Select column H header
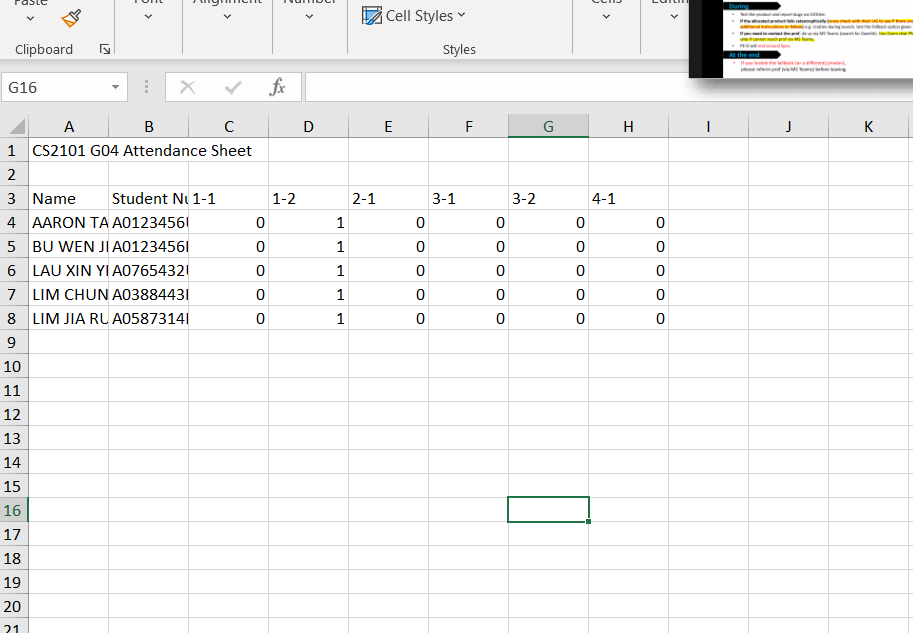Image resolution: width=913 pixels, height=633 pixels. 628,126
